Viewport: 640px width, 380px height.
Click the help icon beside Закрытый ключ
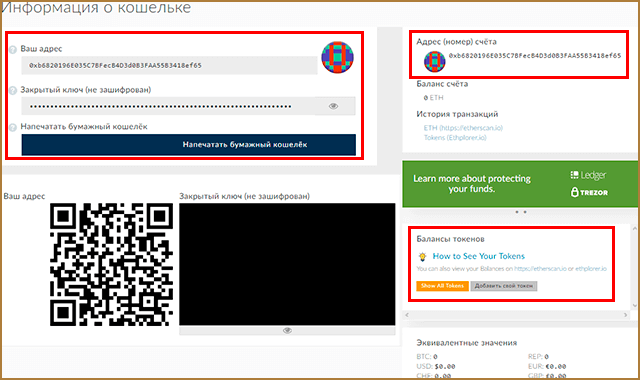tap(13, 91)
